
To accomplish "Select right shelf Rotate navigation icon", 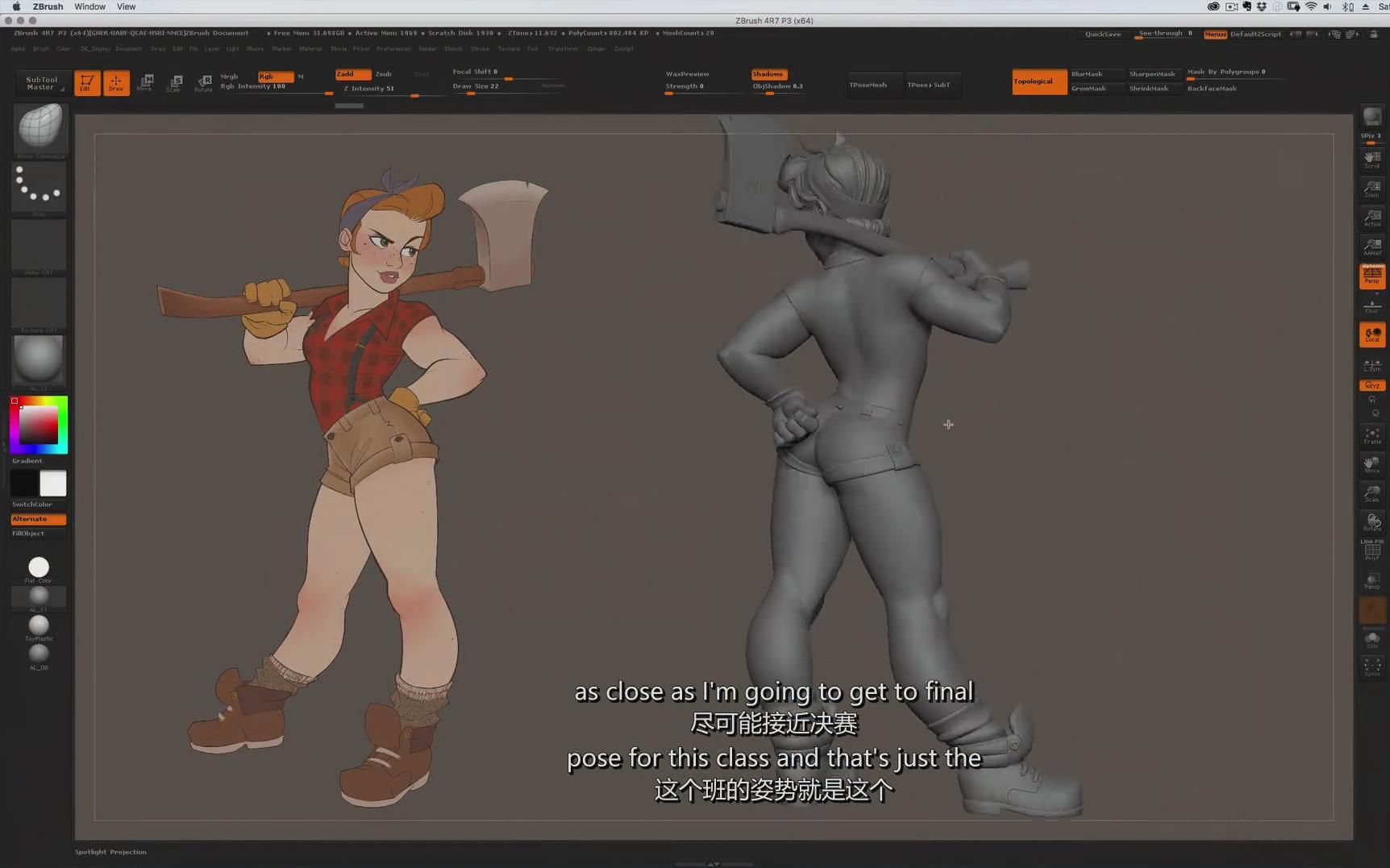I will coord(1371,523).
